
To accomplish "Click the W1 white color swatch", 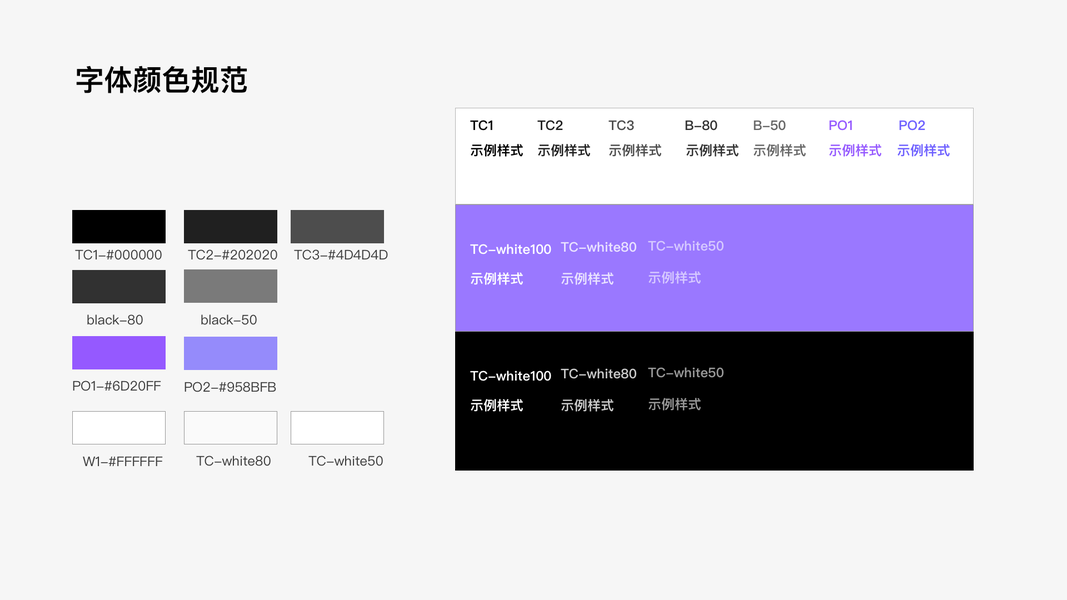I will (118, 428).
